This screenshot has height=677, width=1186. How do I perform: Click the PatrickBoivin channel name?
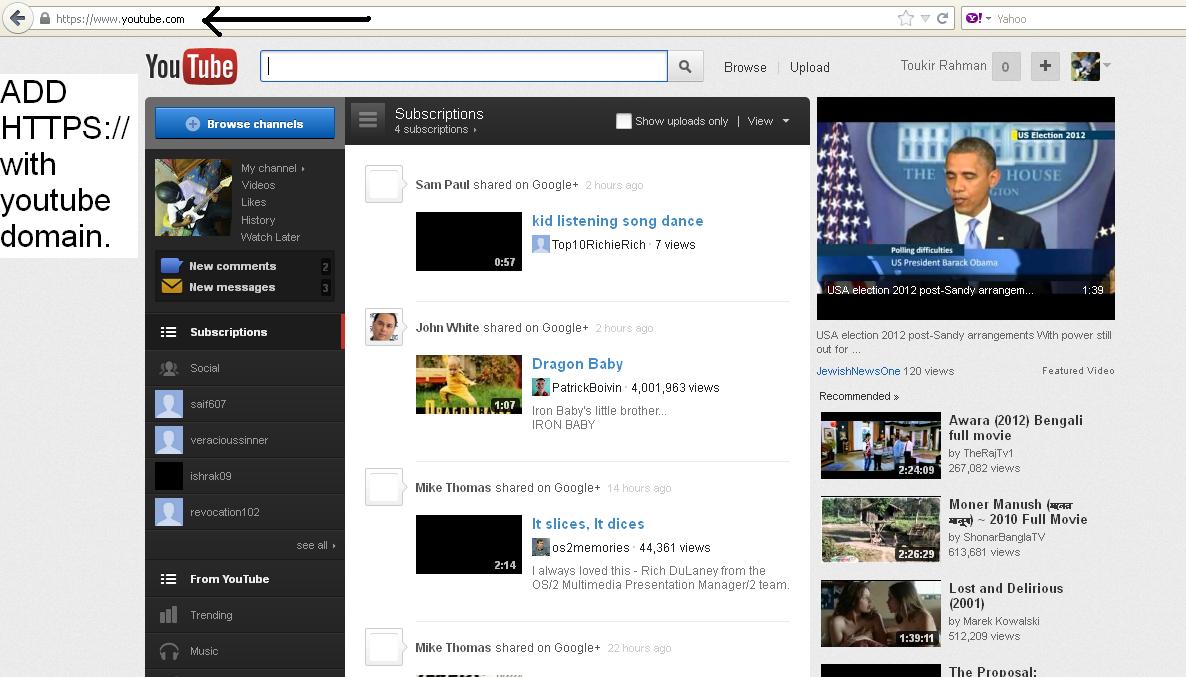click(x=586, y=388)
